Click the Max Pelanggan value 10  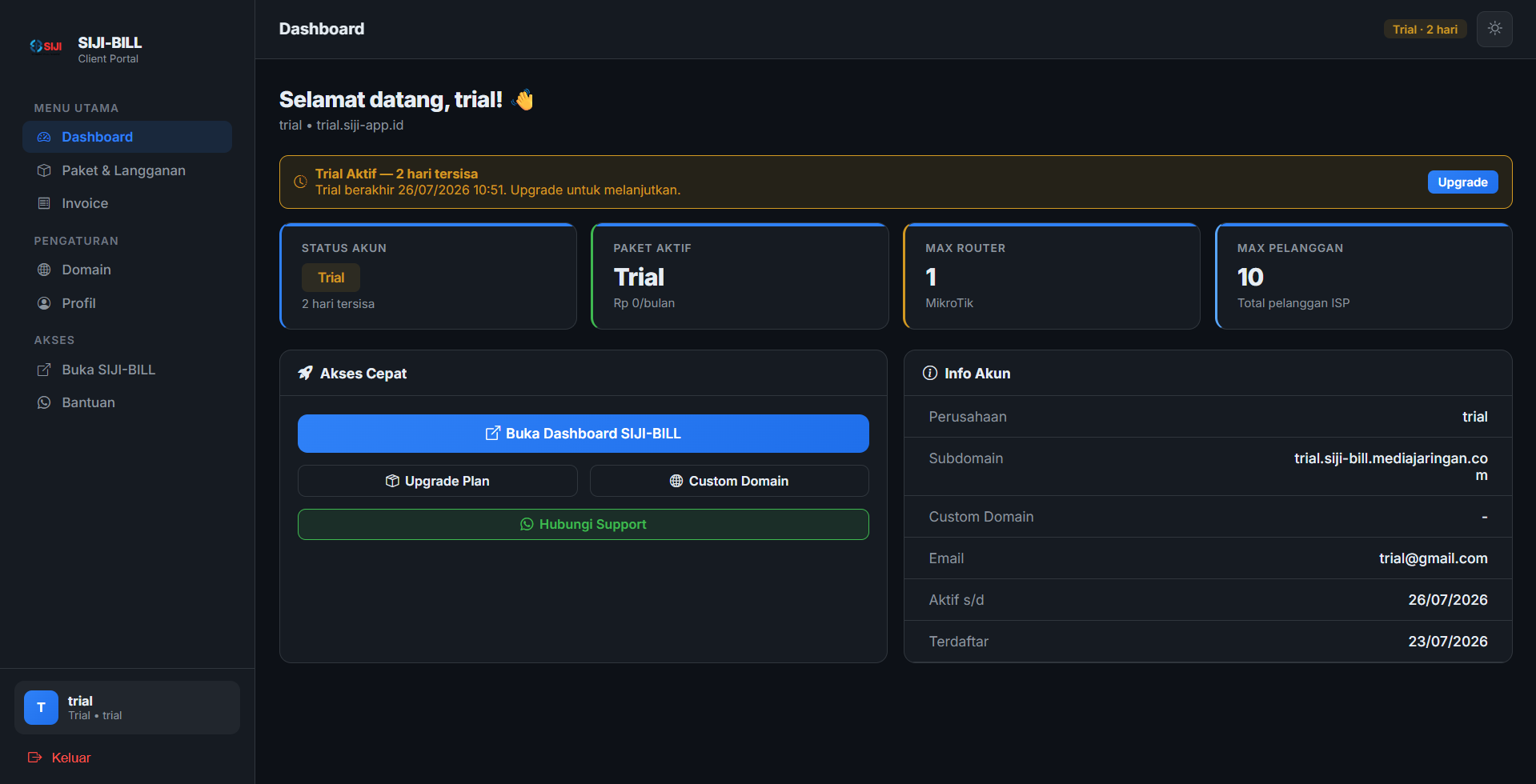(1250, 277)
